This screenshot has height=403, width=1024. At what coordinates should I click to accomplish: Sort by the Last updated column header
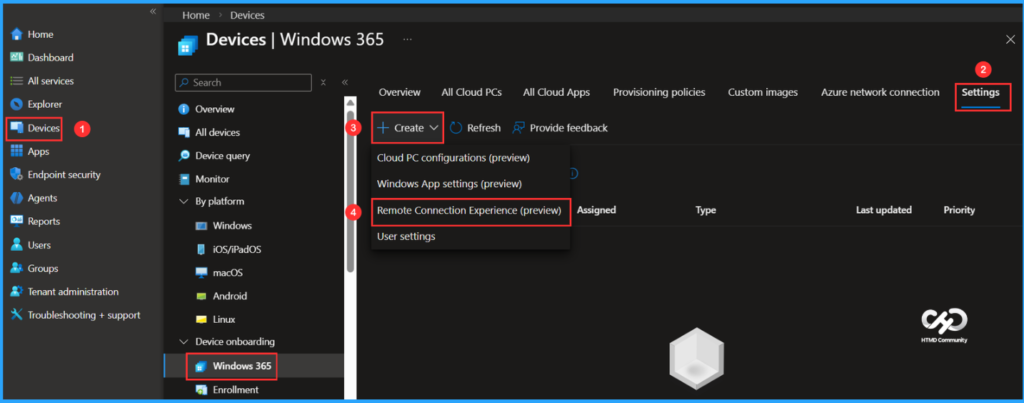pos(884,210)
